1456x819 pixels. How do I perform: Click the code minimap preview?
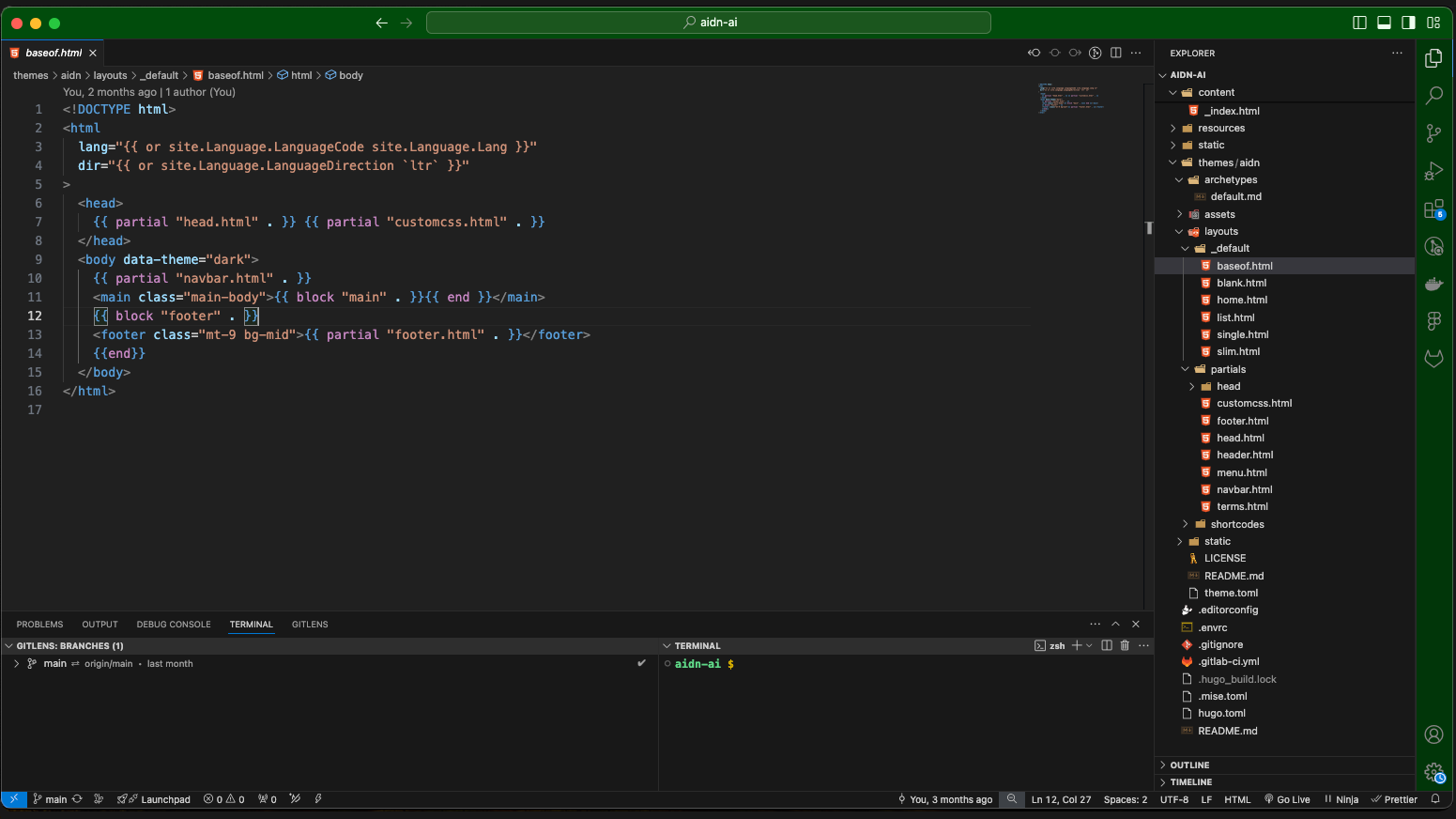tap(1070, 98)
